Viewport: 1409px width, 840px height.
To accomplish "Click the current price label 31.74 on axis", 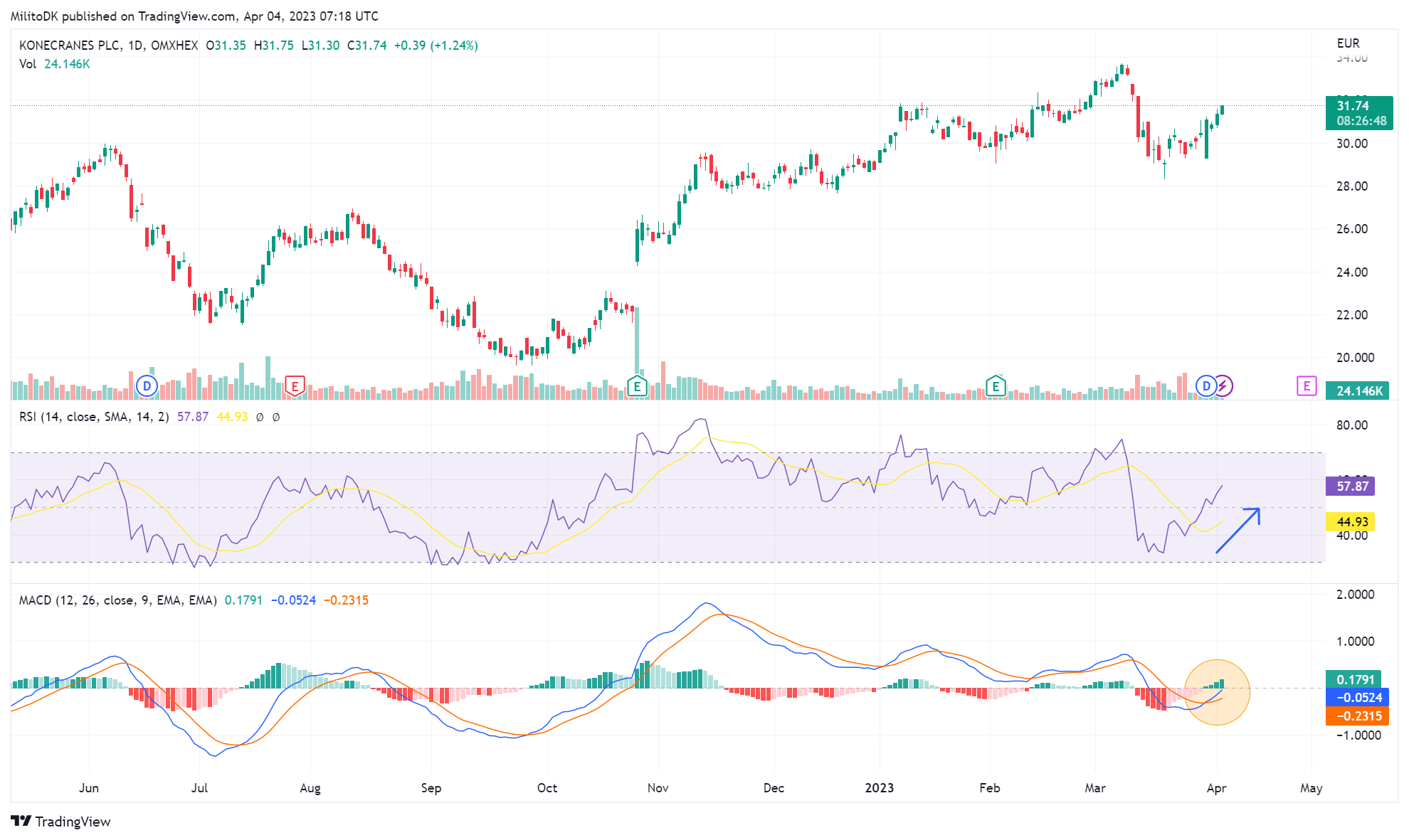I will click(x=1359, y=113).
